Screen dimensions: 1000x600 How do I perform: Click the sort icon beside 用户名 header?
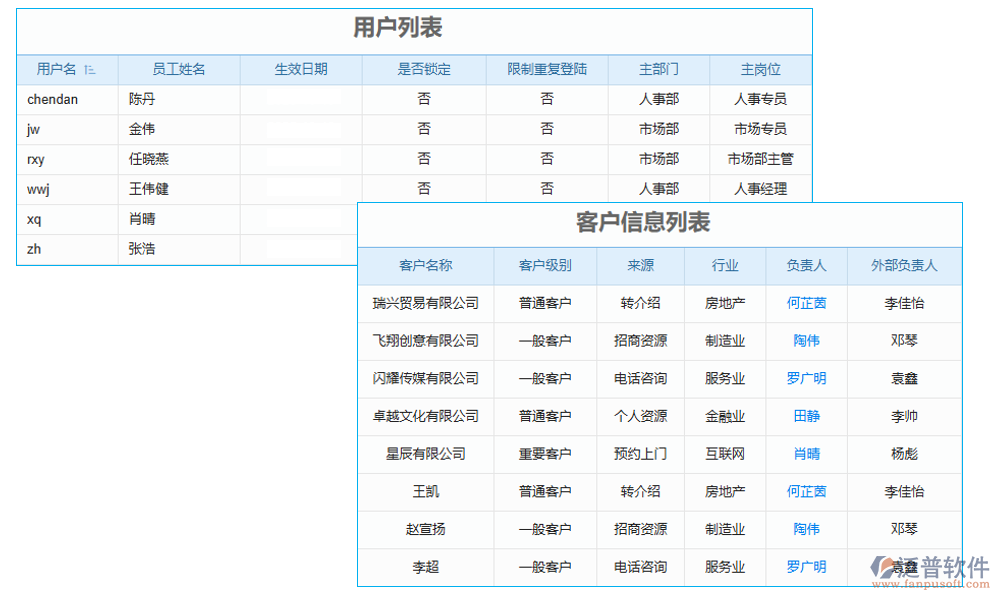90,69
